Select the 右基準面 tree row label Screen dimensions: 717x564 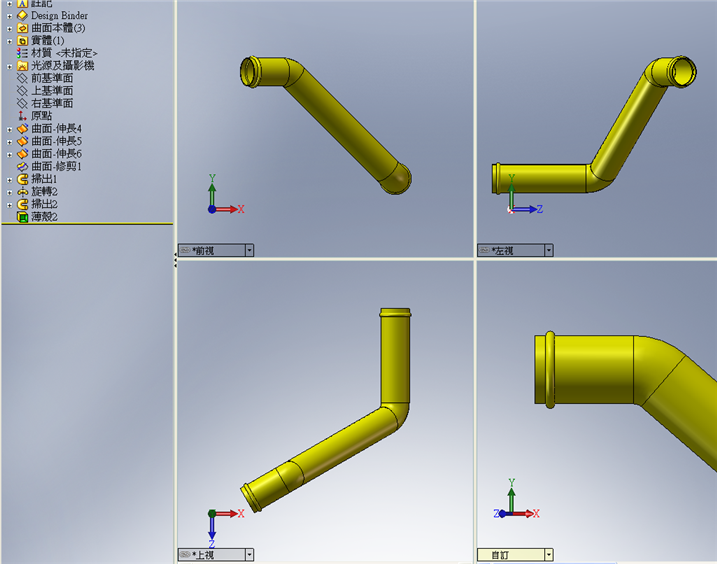52,103
